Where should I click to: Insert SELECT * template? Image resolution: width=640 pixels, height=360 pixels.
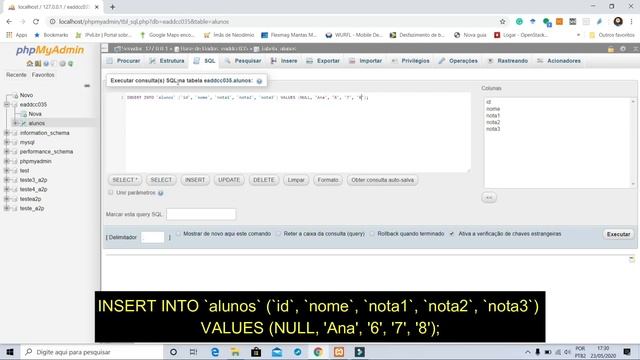click(x=125, y=180)
